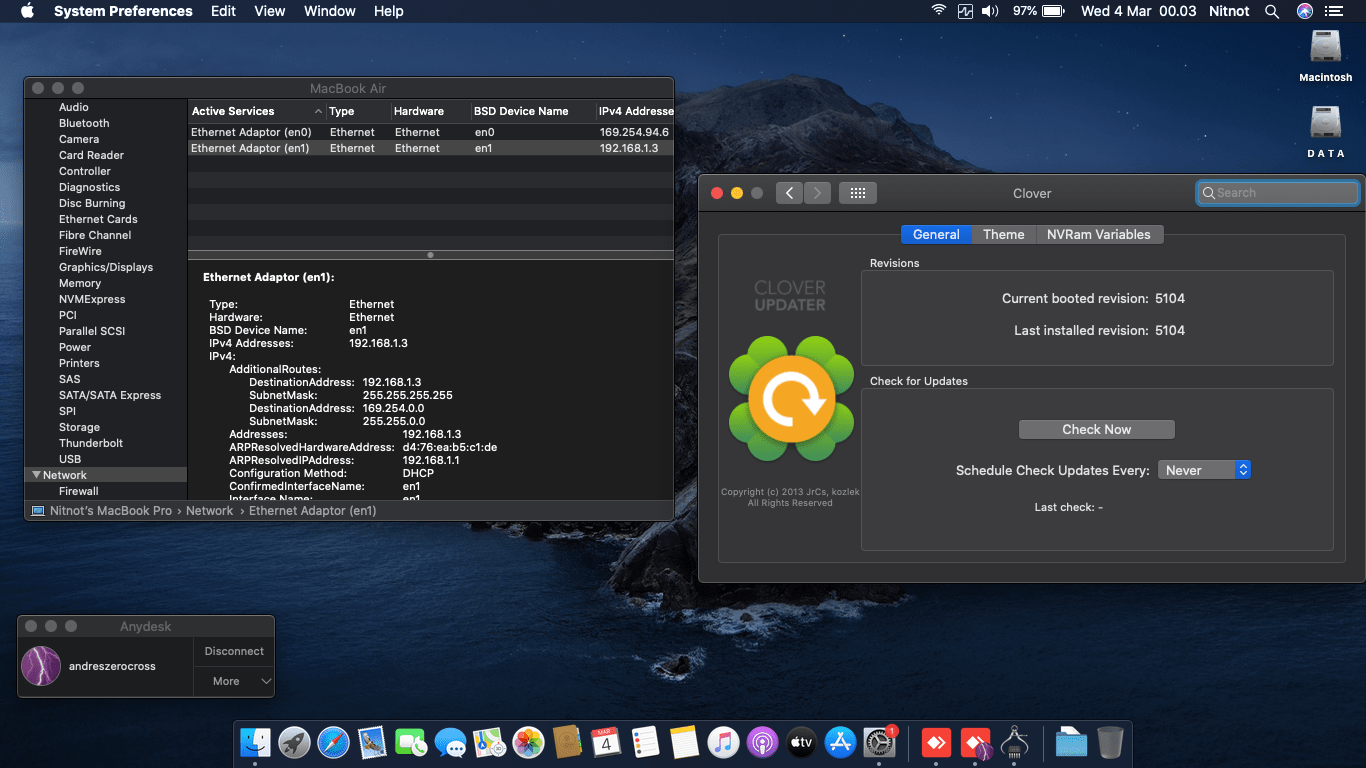Image resolution: width=1366 pixels, height=768 pixels.
Task: Open the View menu
Action: (x=270, y=11)
